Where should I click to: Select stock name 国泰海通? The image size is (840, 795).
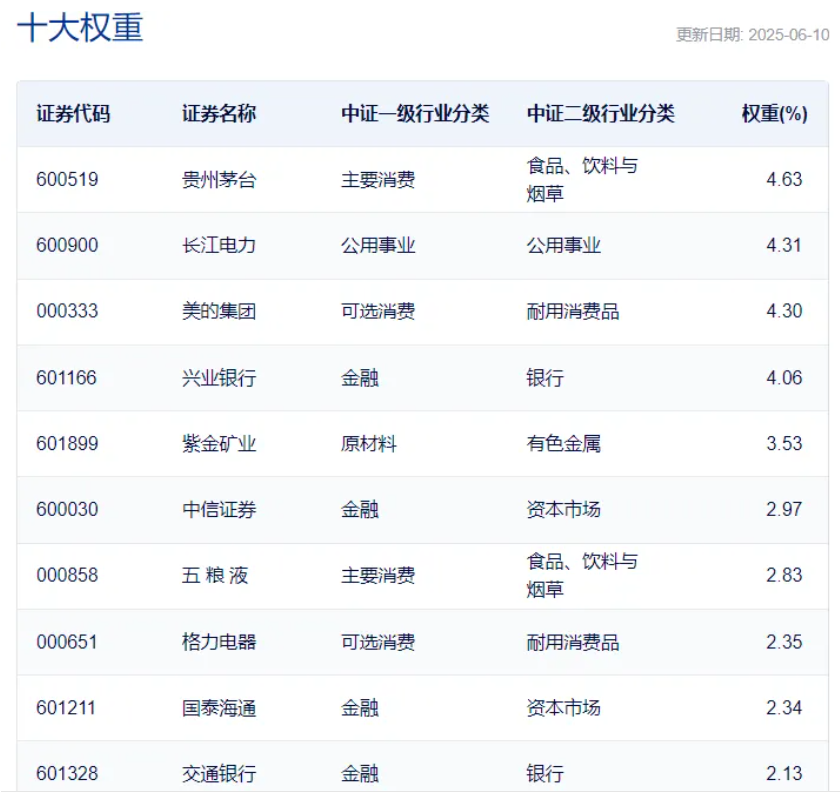pos(219,708)
